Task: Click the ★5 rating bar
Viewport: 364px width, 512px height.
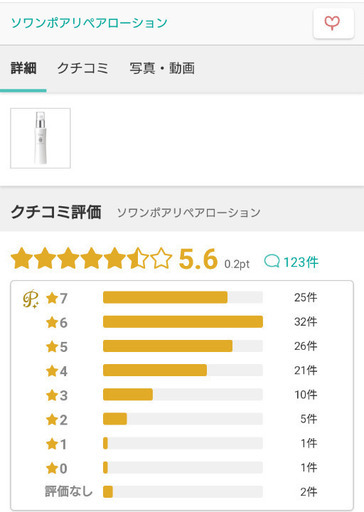Action: tap(183, 346)
